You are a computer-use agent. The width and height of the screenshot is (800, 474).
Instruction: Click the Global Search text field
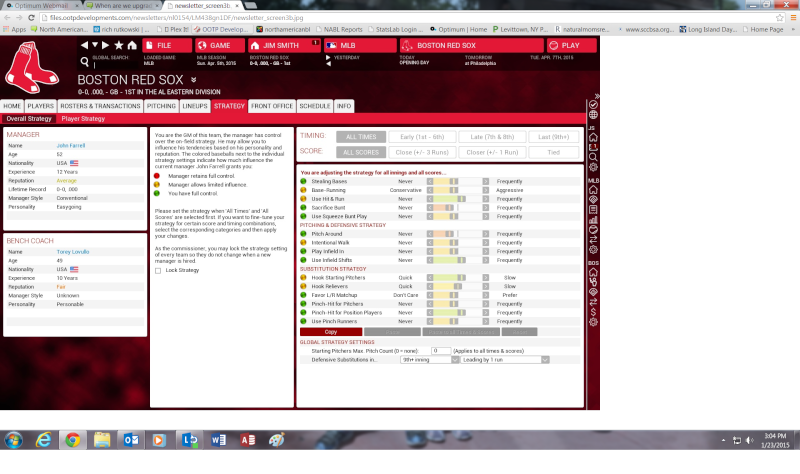[115, 65]
